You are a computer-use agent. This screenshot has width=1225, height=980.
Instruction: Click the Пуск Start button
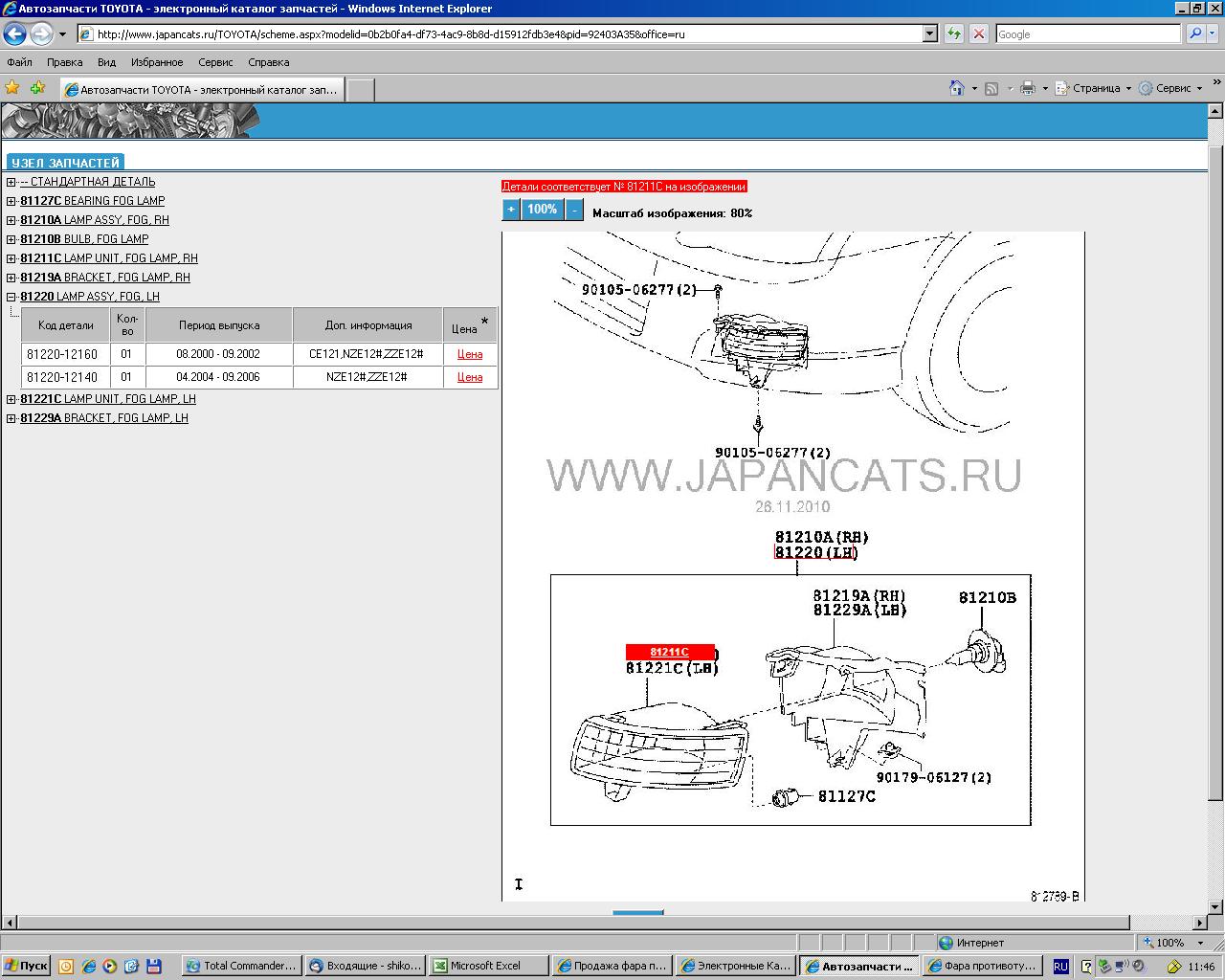[x=26, y=966]
